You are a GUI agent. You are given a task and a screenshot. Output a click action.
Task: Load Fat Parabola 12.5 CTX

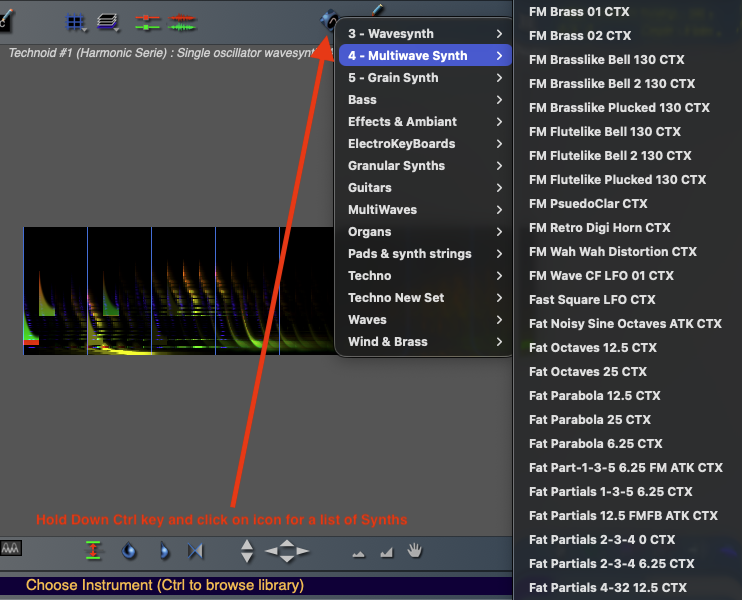[x=594, y=396]
